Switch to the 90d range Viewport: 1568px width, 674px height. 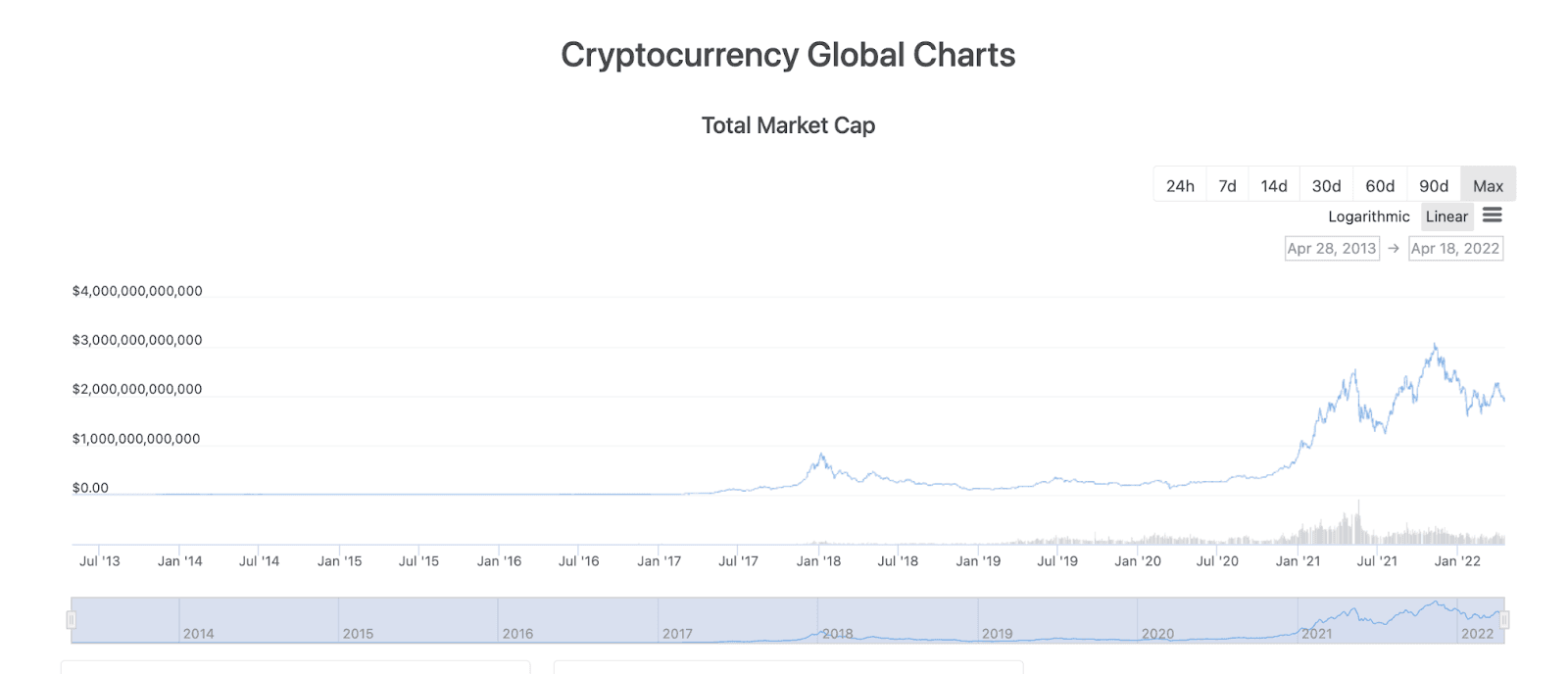pyautogui.click(x=1433, y=184)
